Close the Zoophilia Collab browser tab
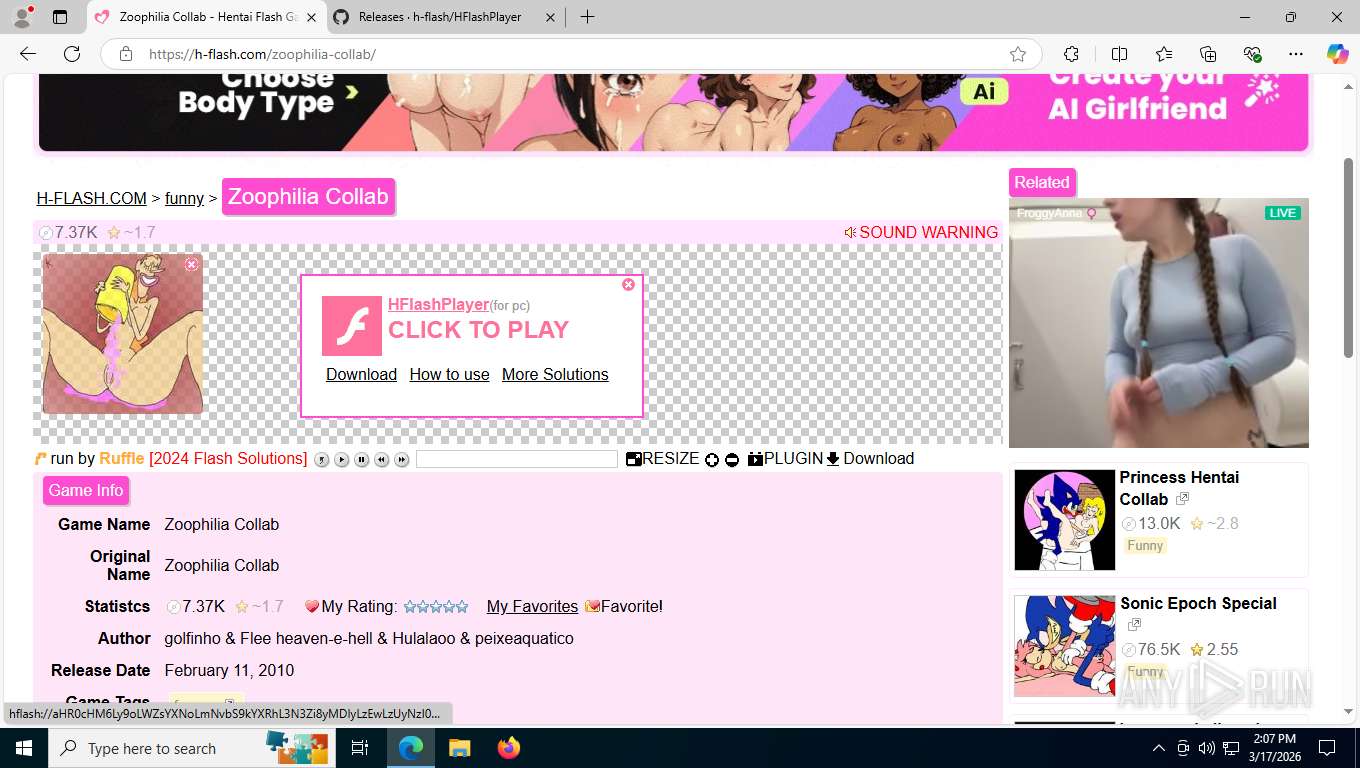This screenshot has width=1360, height=768. [x=310, y=17]
